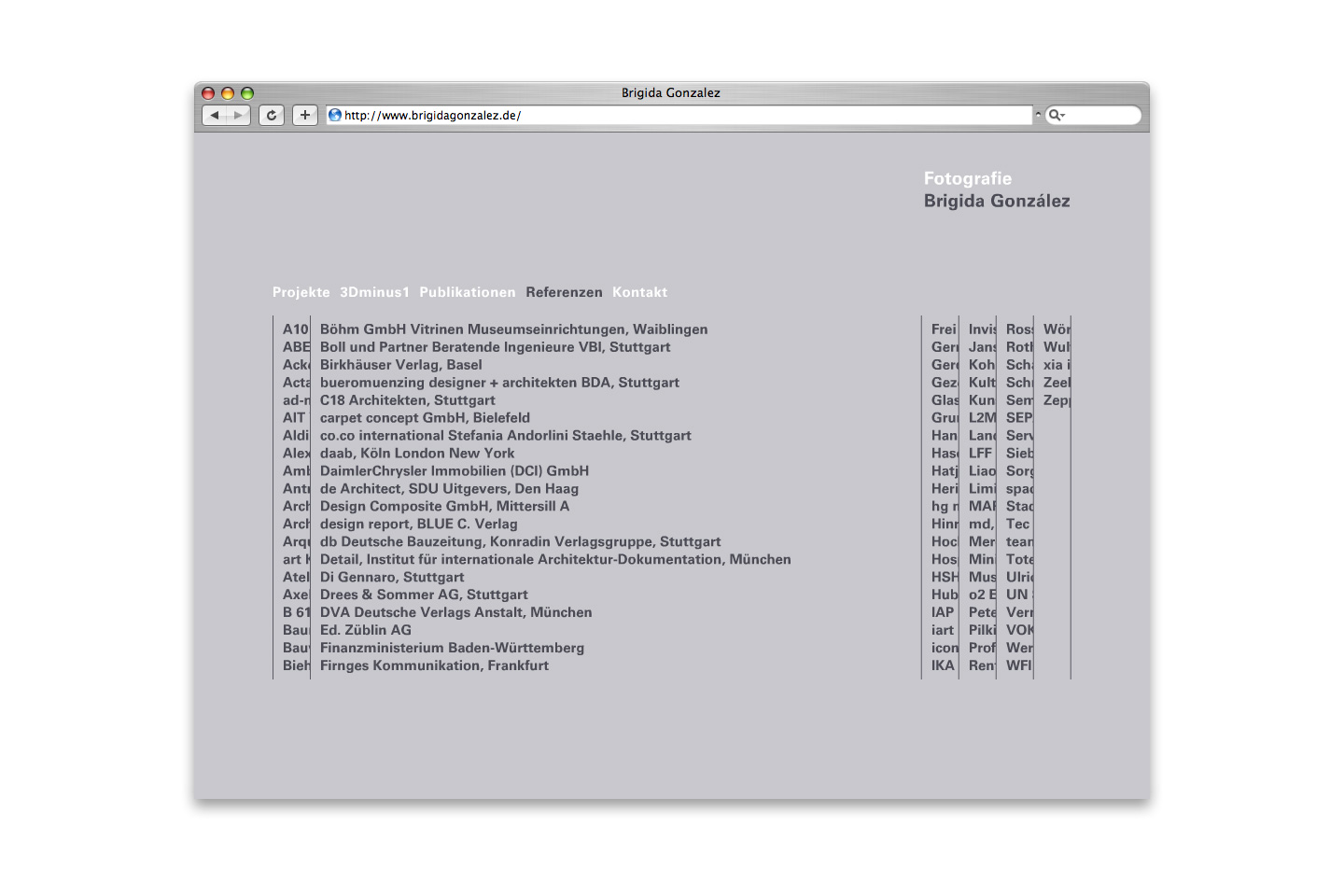Close the browser window with red button
Image resolution: width=1344 pixels, height=896 pixels.
tap(208, 93)
